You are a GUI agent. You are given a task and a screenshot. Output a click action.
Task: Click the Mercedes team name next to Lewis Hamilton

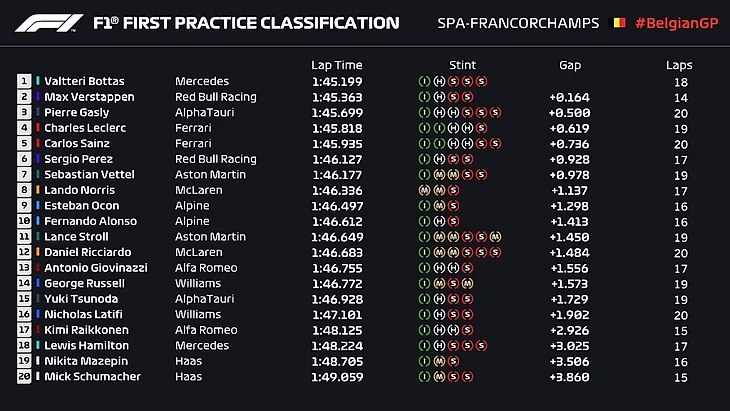pos(202,345)
